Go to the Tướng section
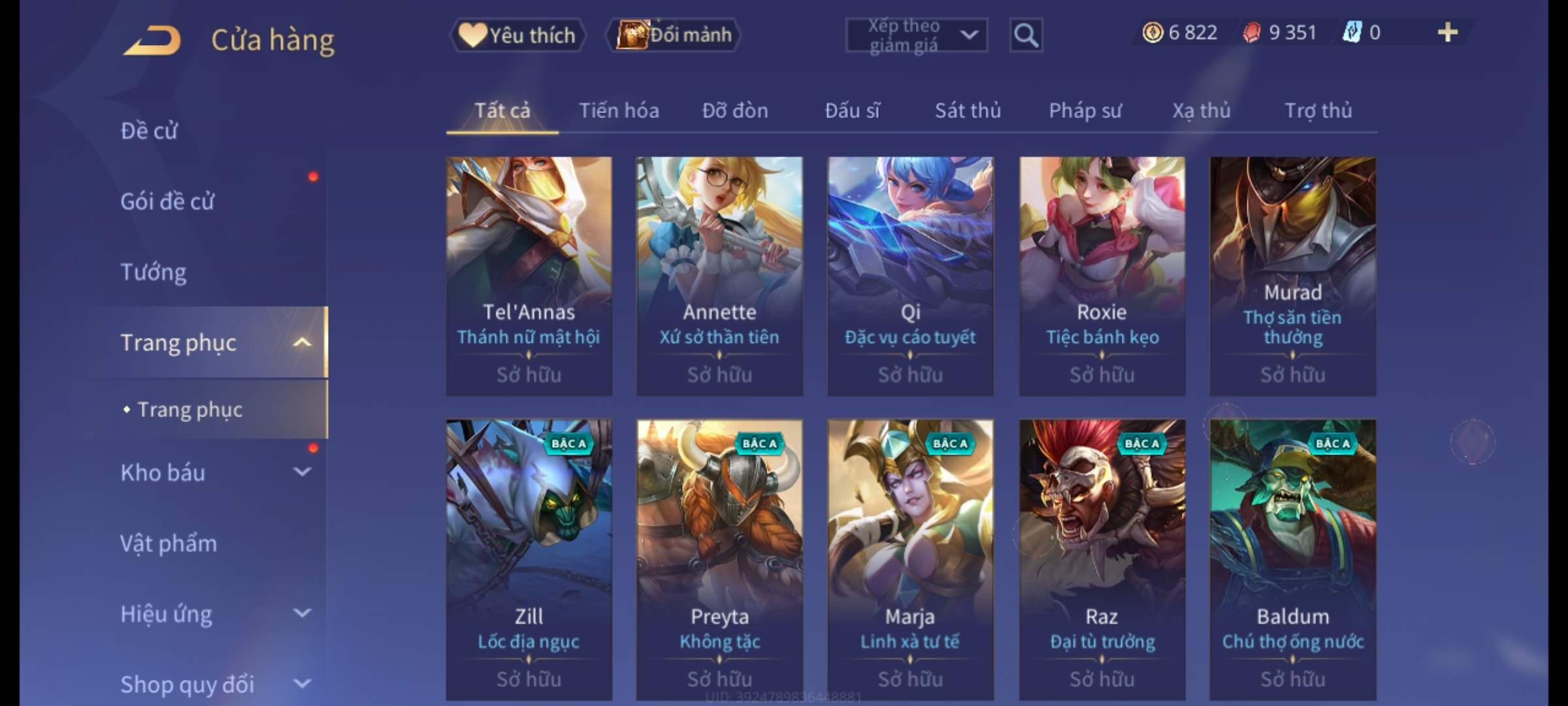This screenshot has width=1568, height=706. pyautogui.click(x=154, y=271)
